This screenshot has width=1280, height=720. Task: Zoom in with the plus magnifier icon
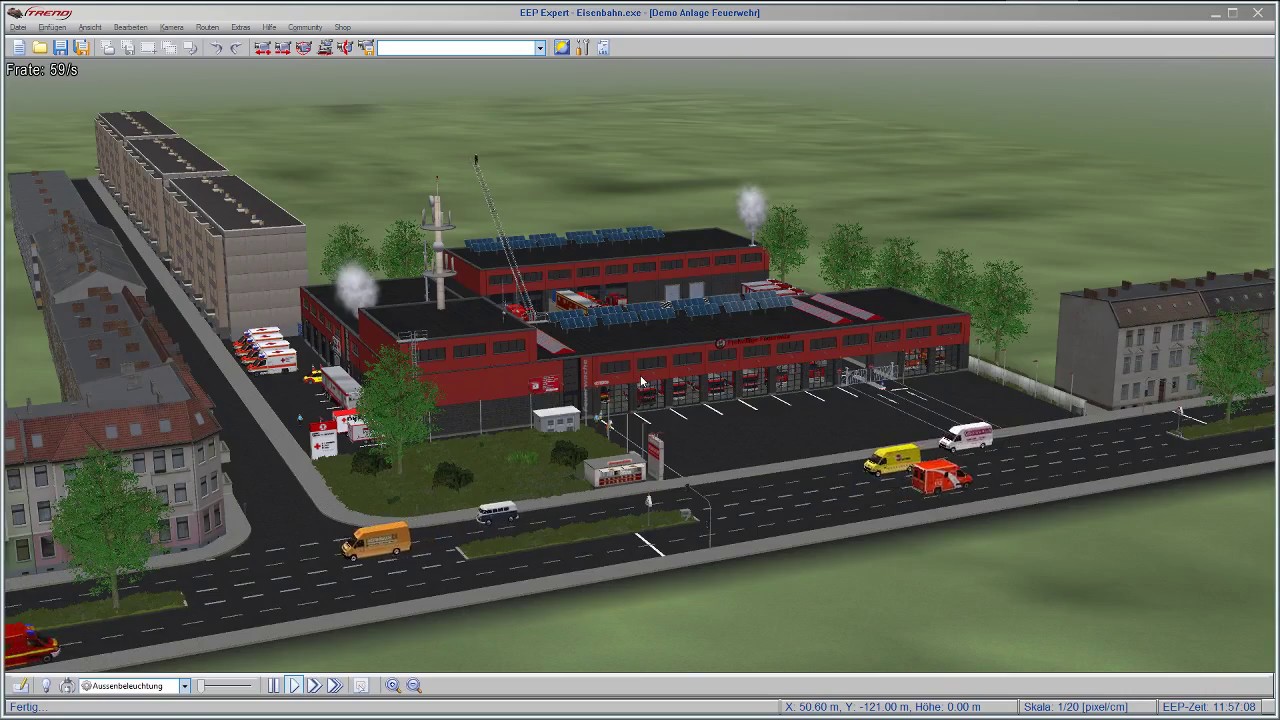click(x=393, y=685)
